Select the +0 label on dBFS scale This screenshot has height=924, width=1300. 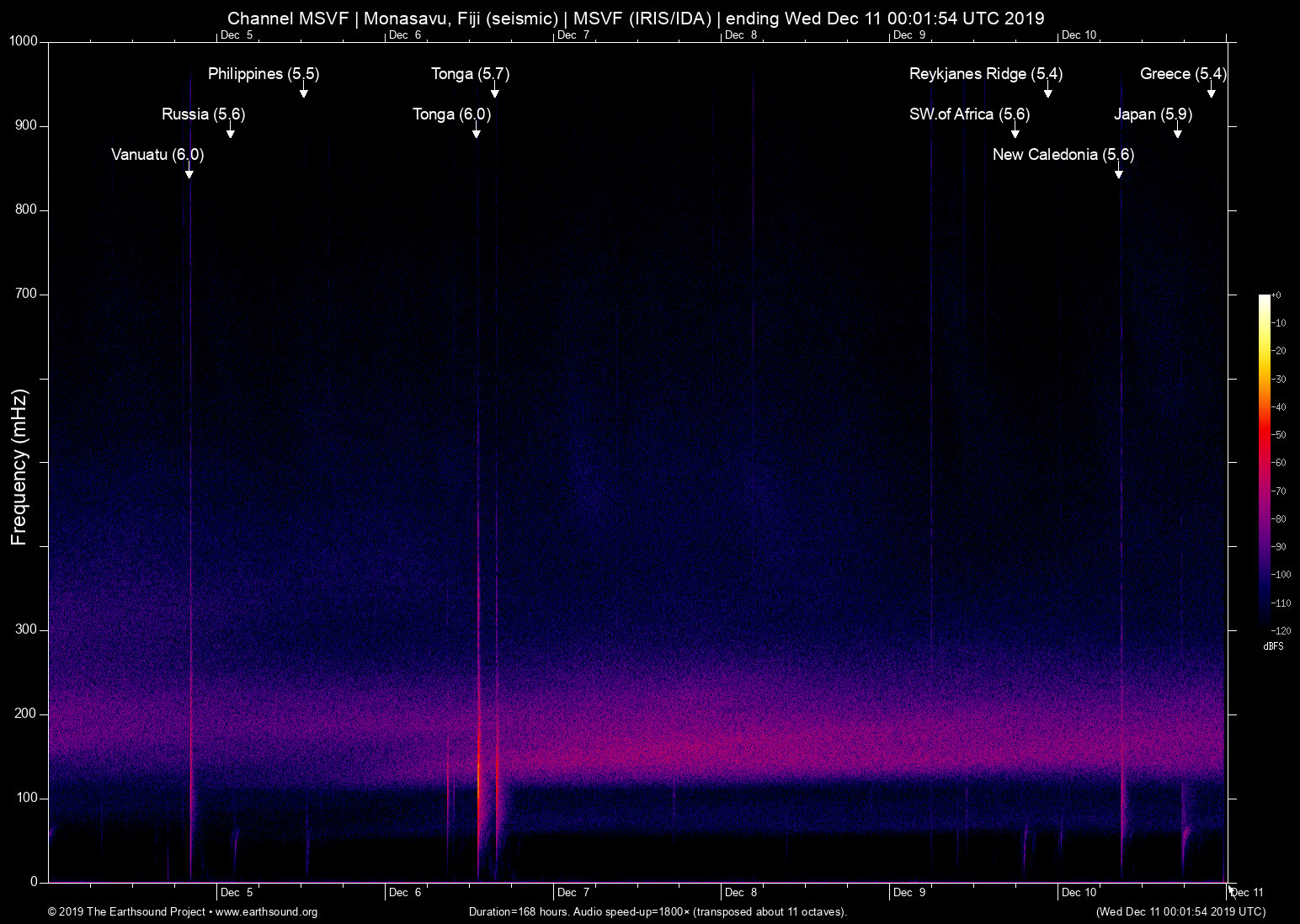tap(1276, 295)
